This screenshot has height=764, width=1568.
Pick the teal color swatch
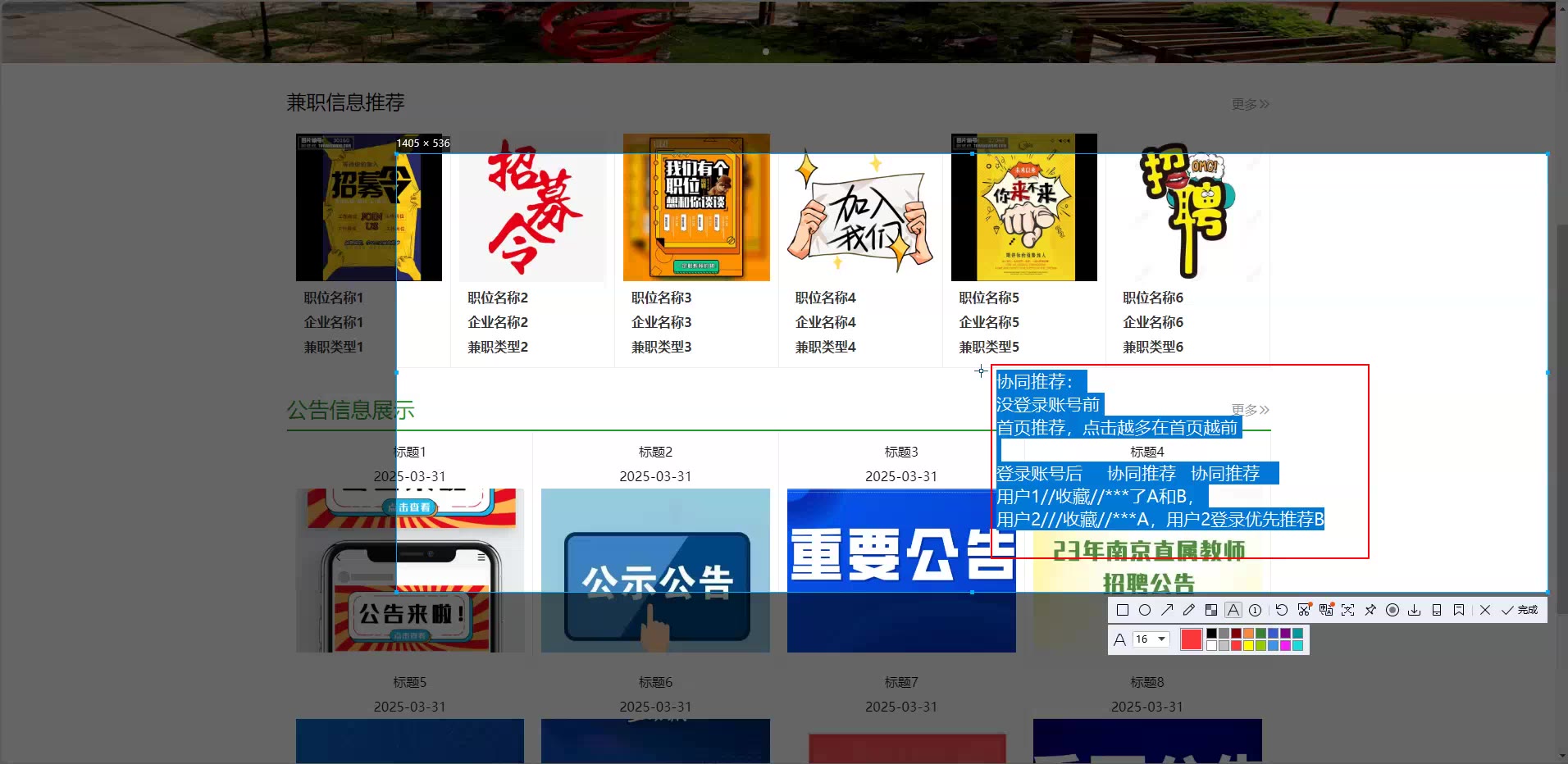[1297, 634]
